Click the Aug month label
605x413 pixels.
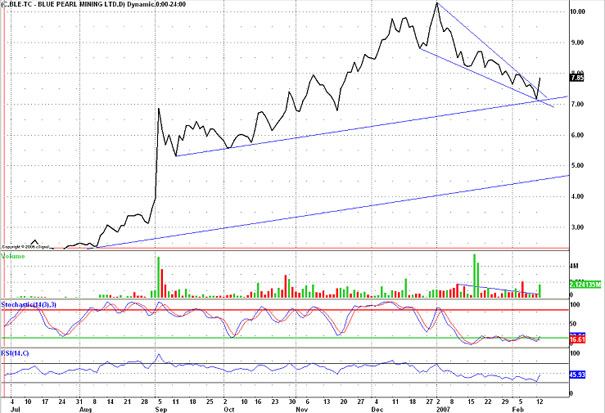pos(84,409)
